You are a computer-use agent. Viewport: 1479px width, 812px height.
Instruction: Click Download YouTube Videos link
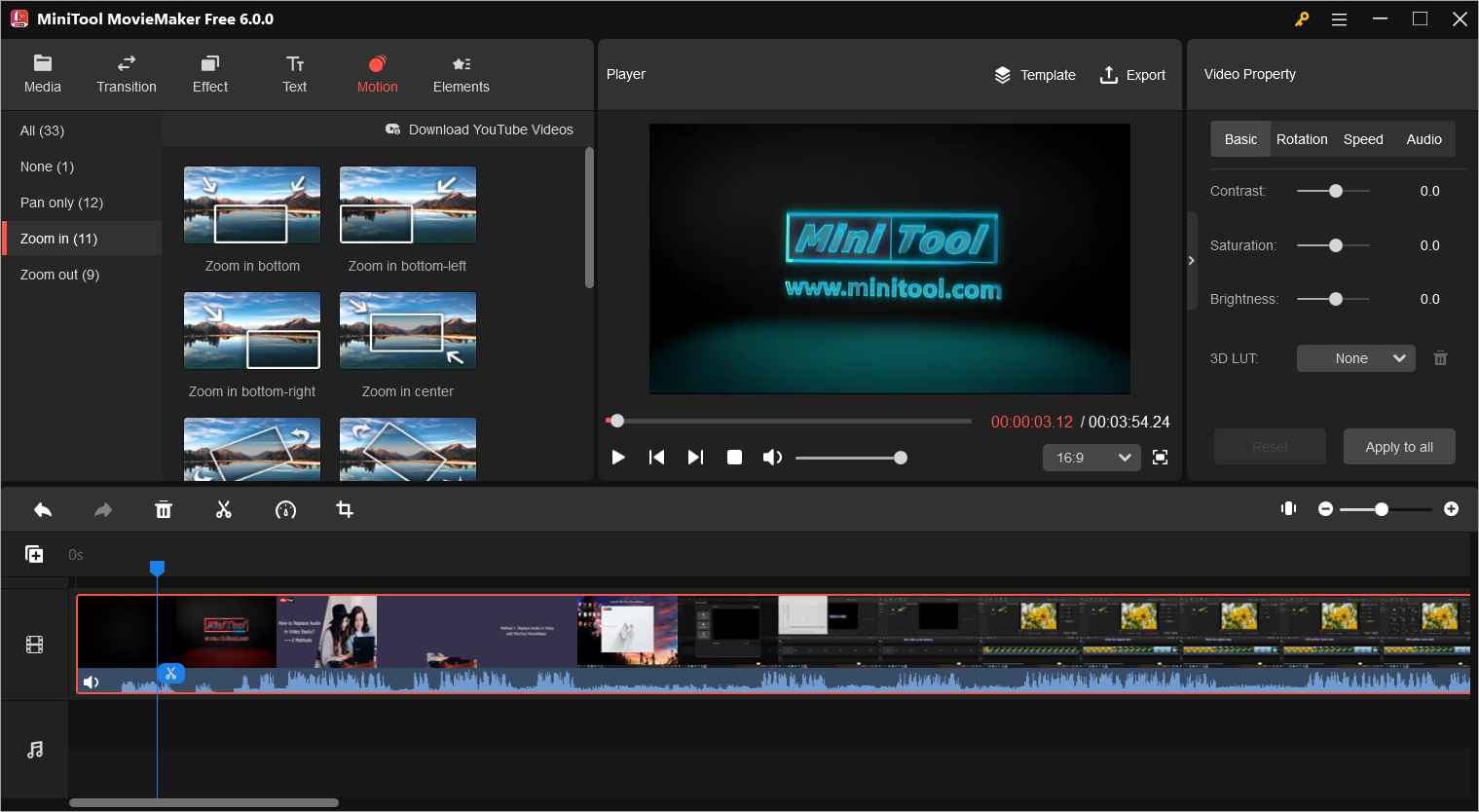coord(479,129)
